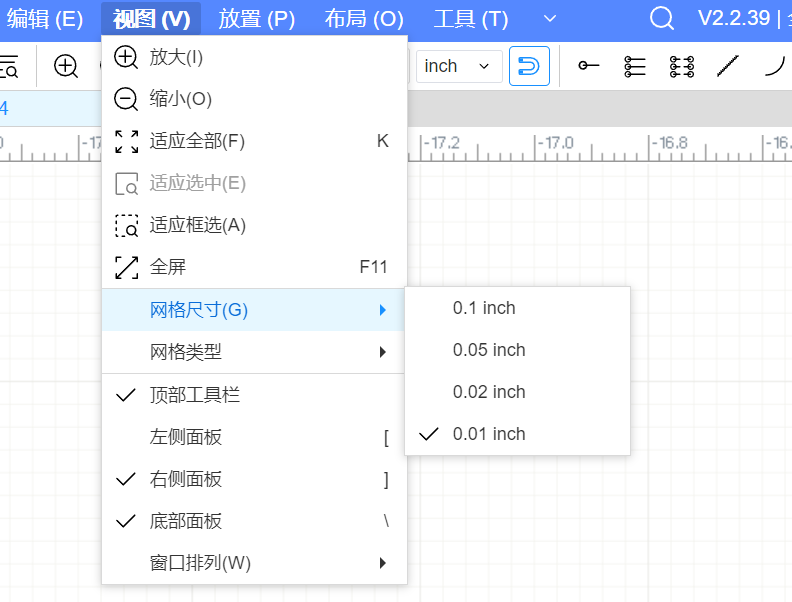
Task: Select the straight line drawing tool
Action: (x=728, y=66)
